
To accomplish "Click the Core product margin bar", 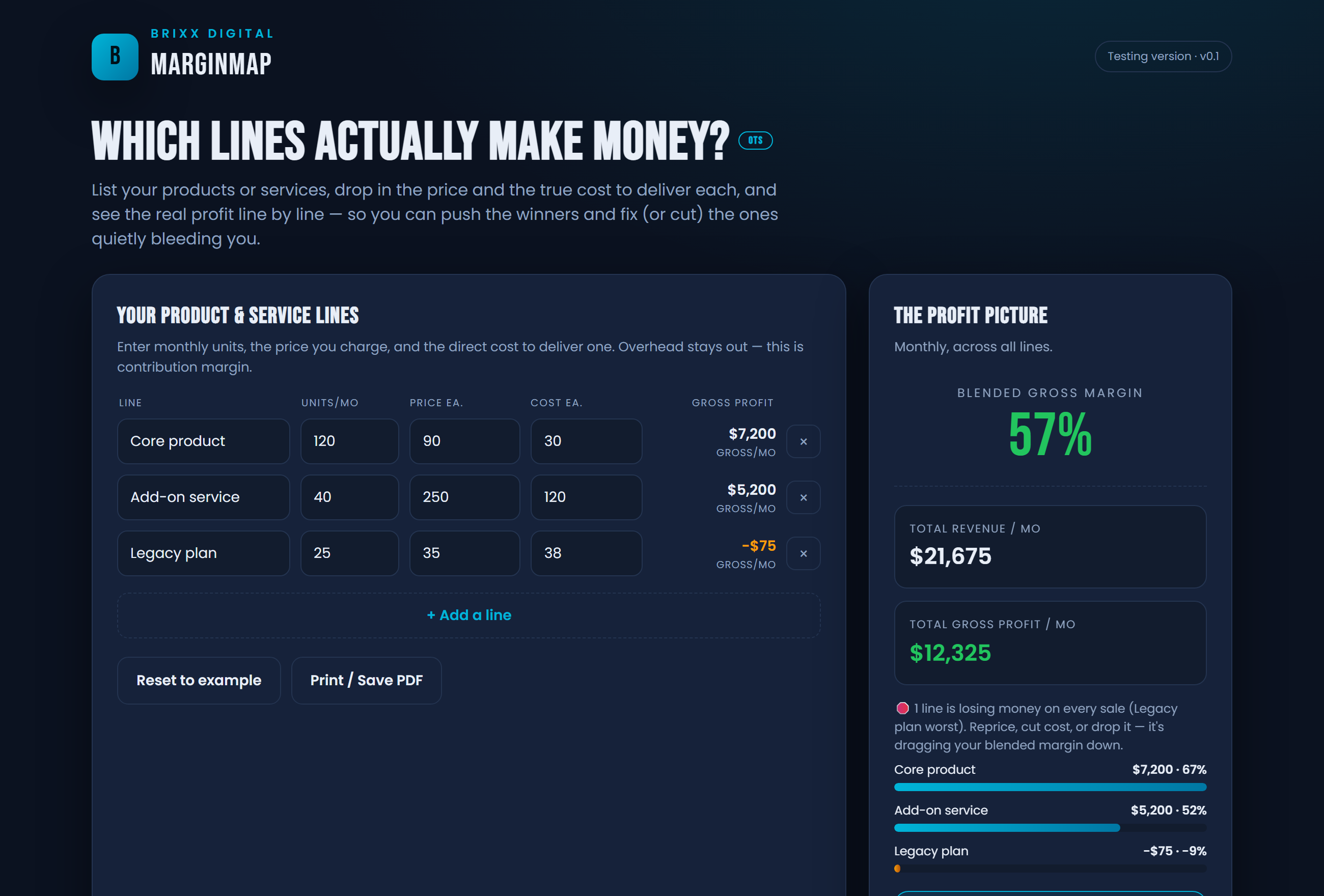I will click(1050, 787).
